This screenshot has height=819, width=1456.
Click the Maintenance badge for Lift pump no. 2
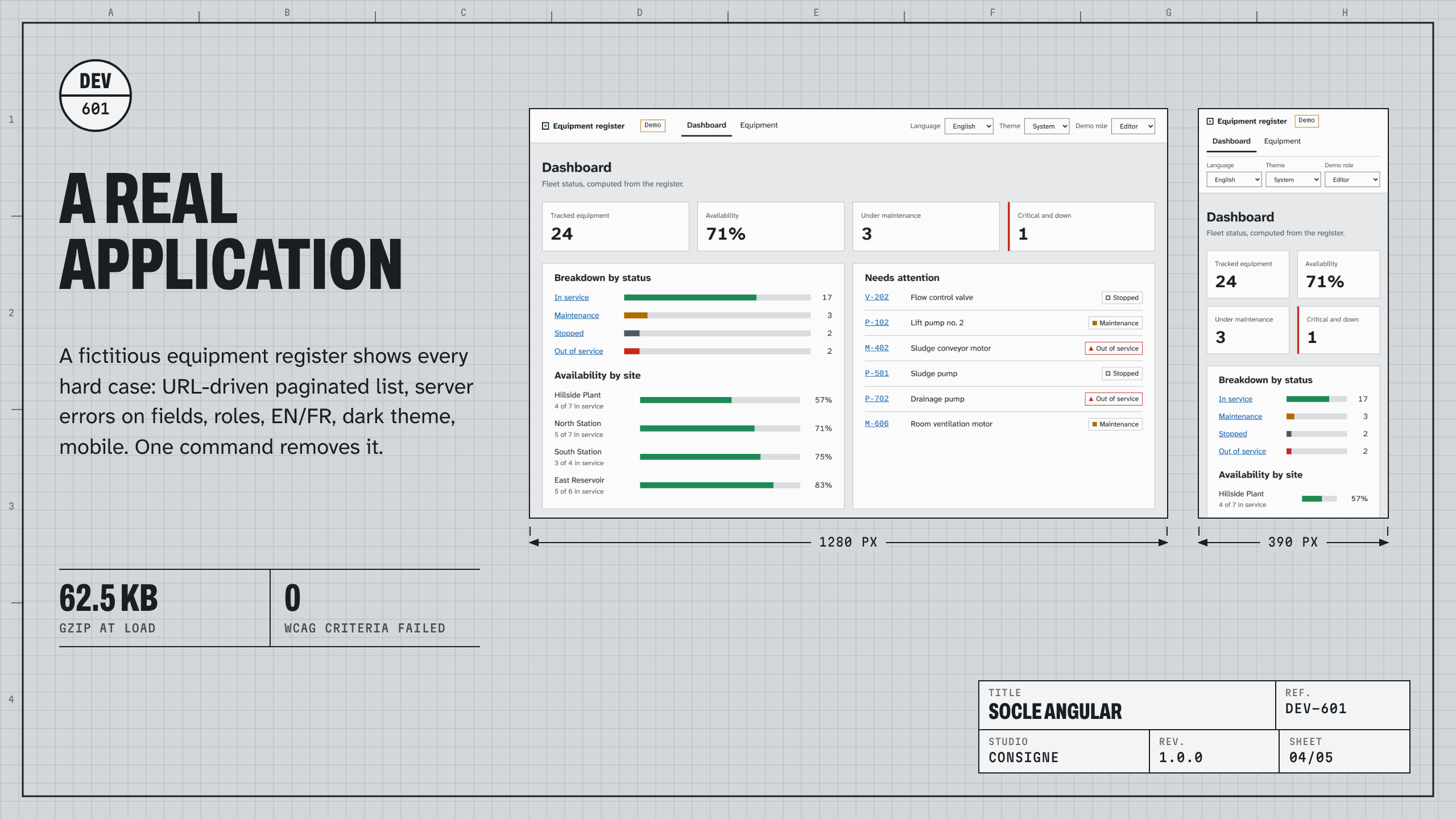tap(1115, 323)
